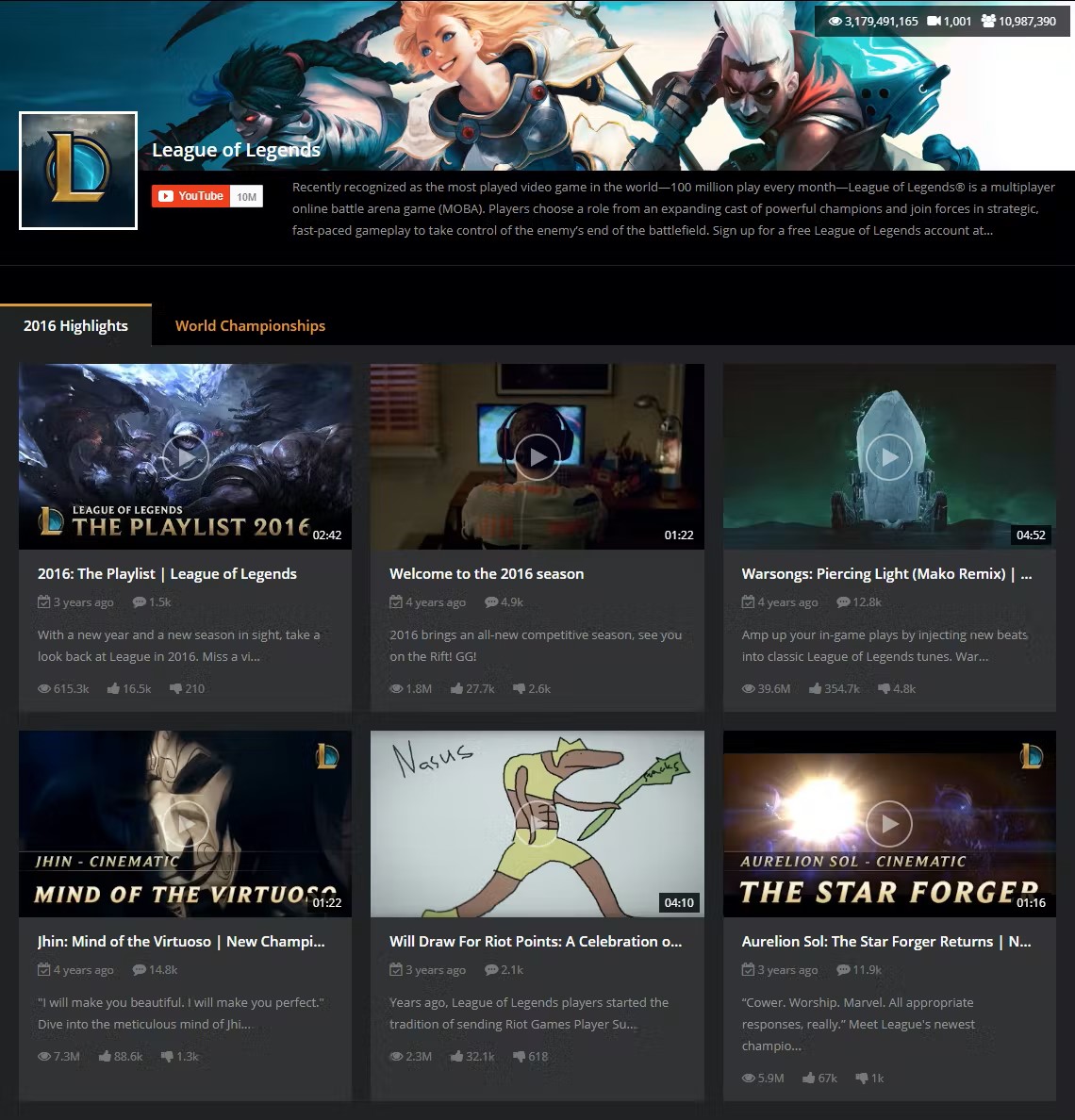Click the thumbs-up icon beside 16.5k
The image size is (1075, 1120).
(113, 688)
